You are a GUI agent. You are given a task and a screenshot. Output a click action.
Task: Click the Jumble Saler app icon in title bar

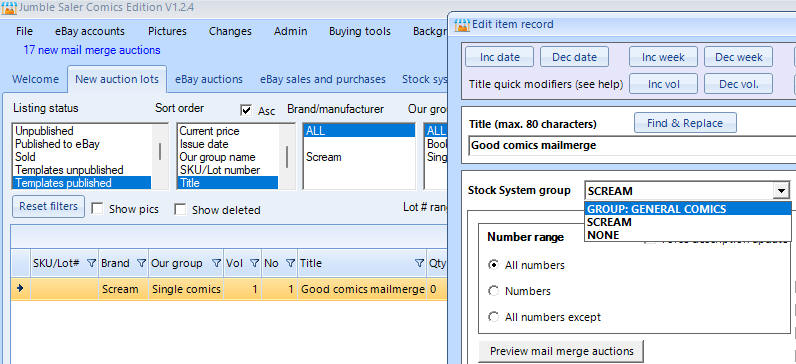[x=9, y=8]
